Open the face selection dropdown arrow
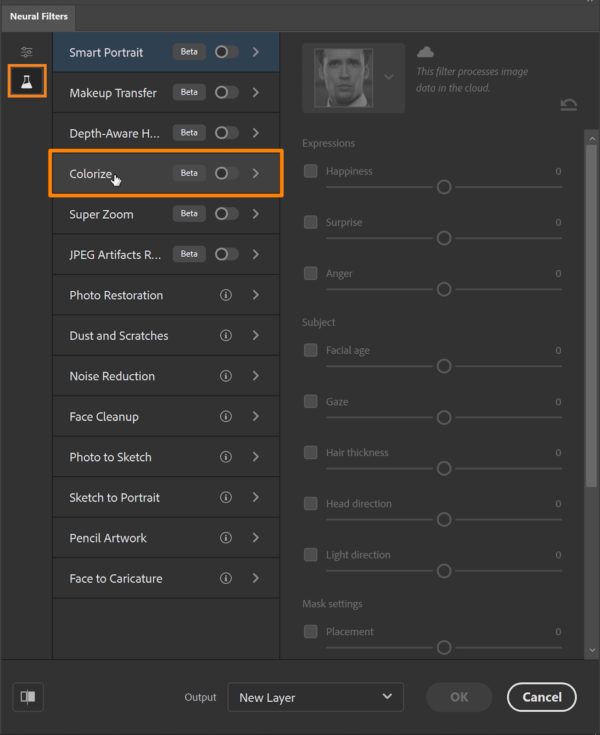The height and width of the screenshot is (735, 600). coord(389,77)
